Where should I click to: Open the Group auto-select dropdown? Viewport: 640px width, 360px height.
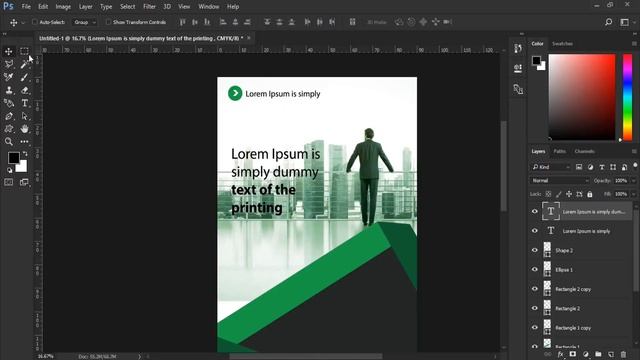coord(84,22)
